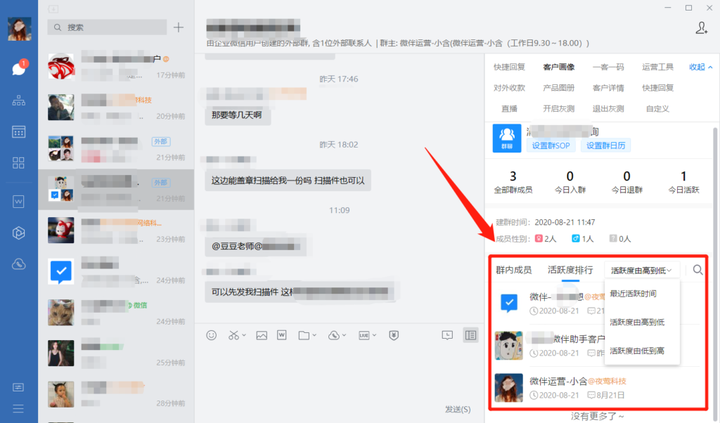This screenshot has height=423, width=720.
Task: Open the workbench grid icon
Action: click(19, 163)
